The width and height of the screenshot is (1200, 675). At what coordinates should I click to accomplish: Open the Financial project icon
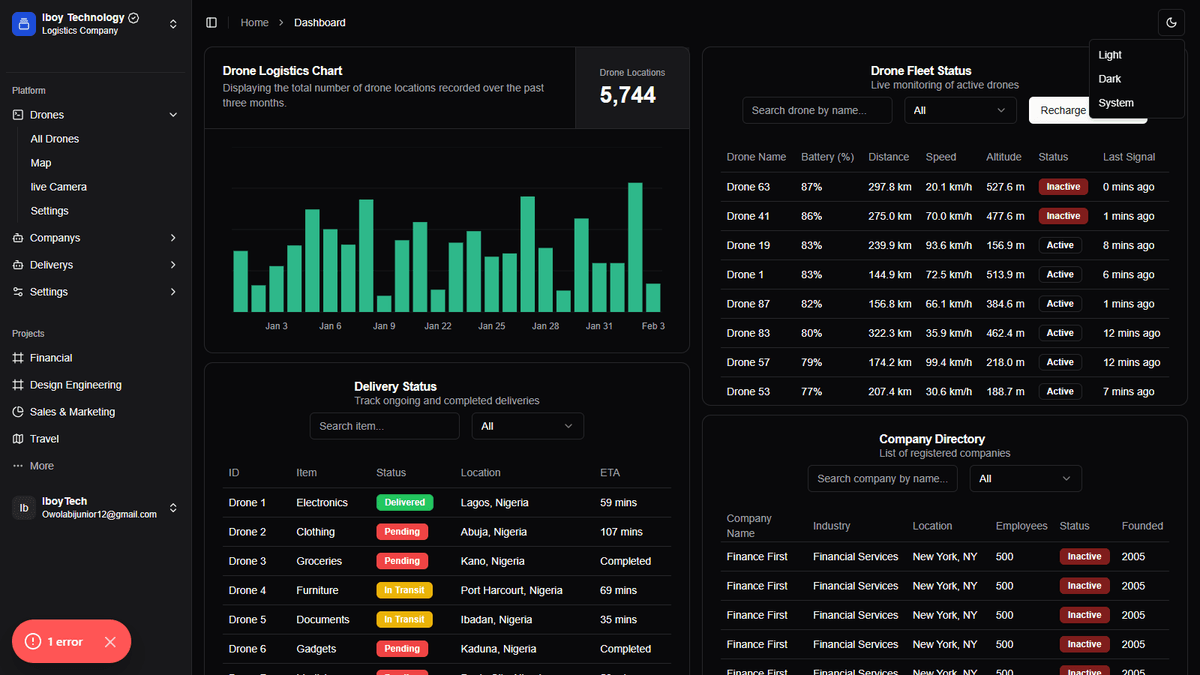pyautogui.click(x=18, y=358)
